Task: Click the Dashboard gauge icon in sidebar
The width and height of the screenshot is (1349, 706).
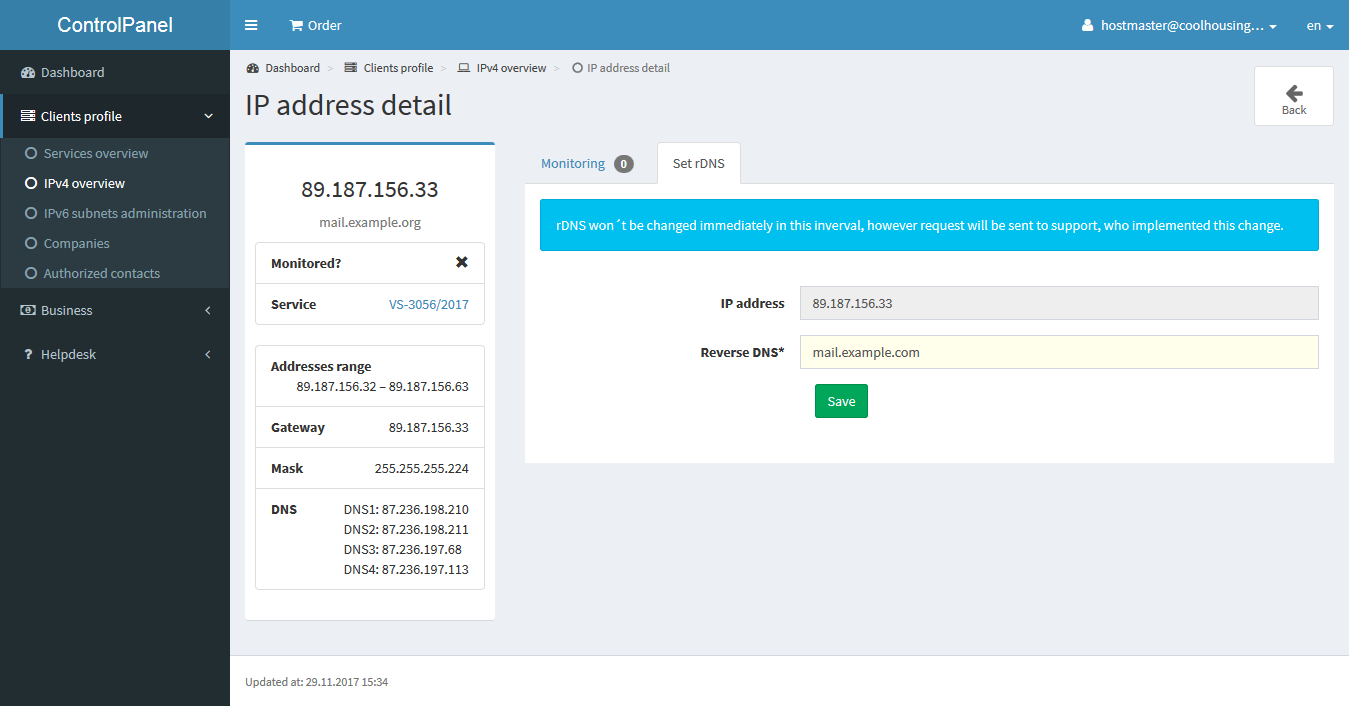Action: point(28,73)
